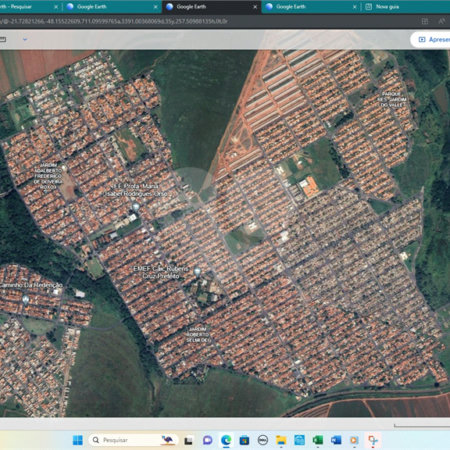The width and height of the screenshot is (450, 450).
Task: Open the media player icon beside Word
Action: click(354, 440)
